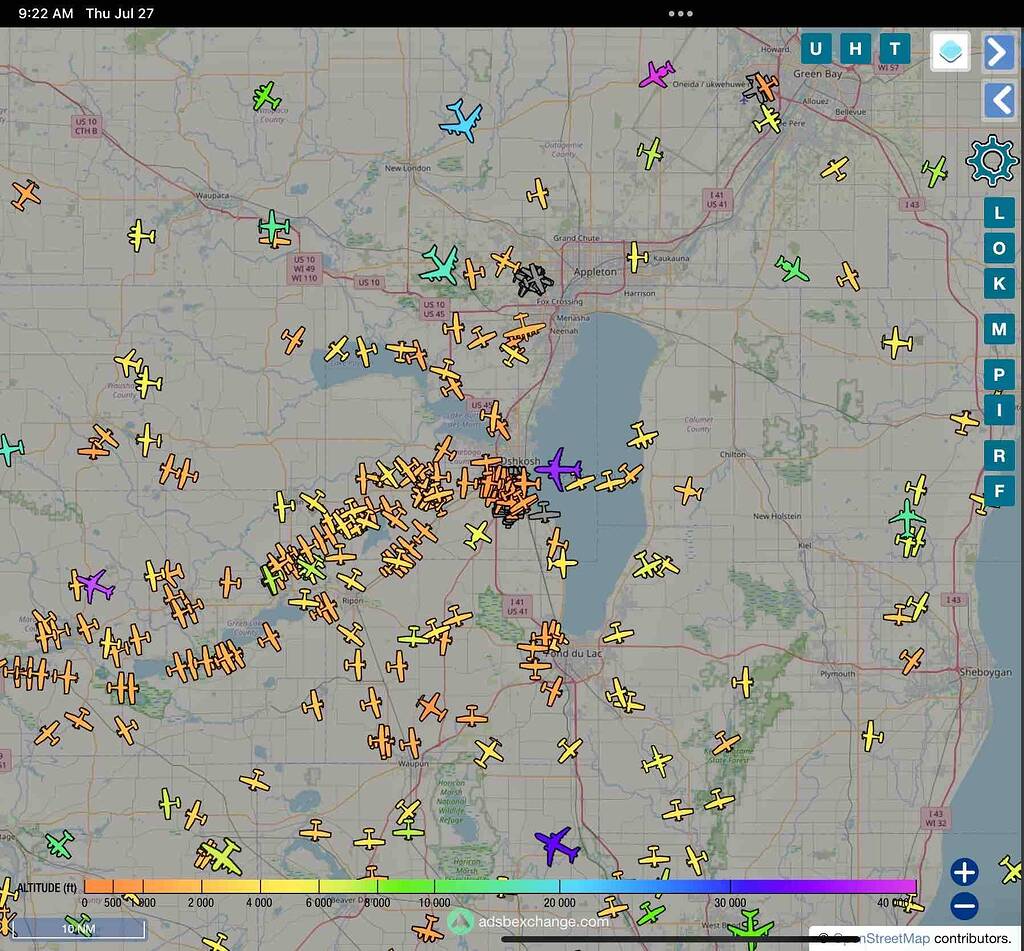Tap the three-dot multitasking menu
The width and height of the screenshot is (1024, 951).
(x=681, y=13)
